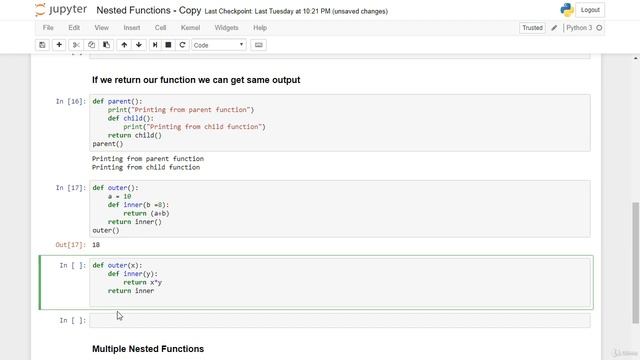Open the File menu
Image resolution: width=640 pixels, height=360 pixels.
[48, 28]
